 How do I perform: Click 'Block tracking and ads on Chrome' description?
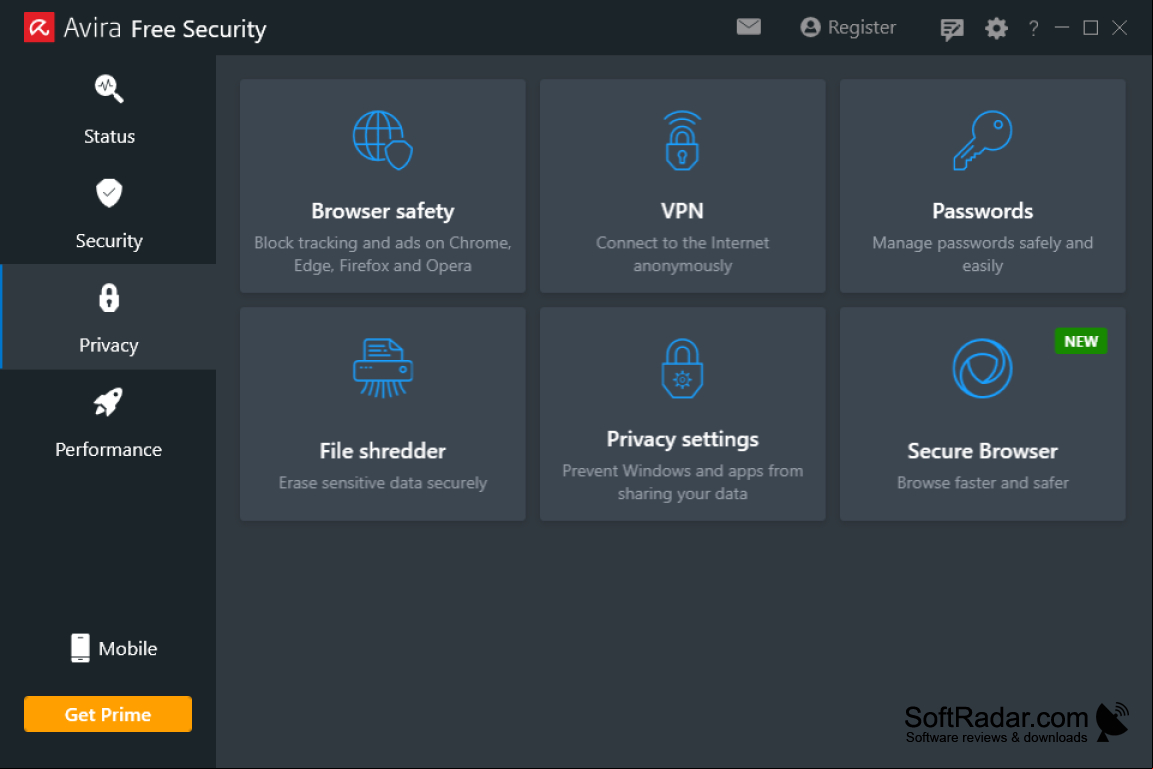(382, 254)
